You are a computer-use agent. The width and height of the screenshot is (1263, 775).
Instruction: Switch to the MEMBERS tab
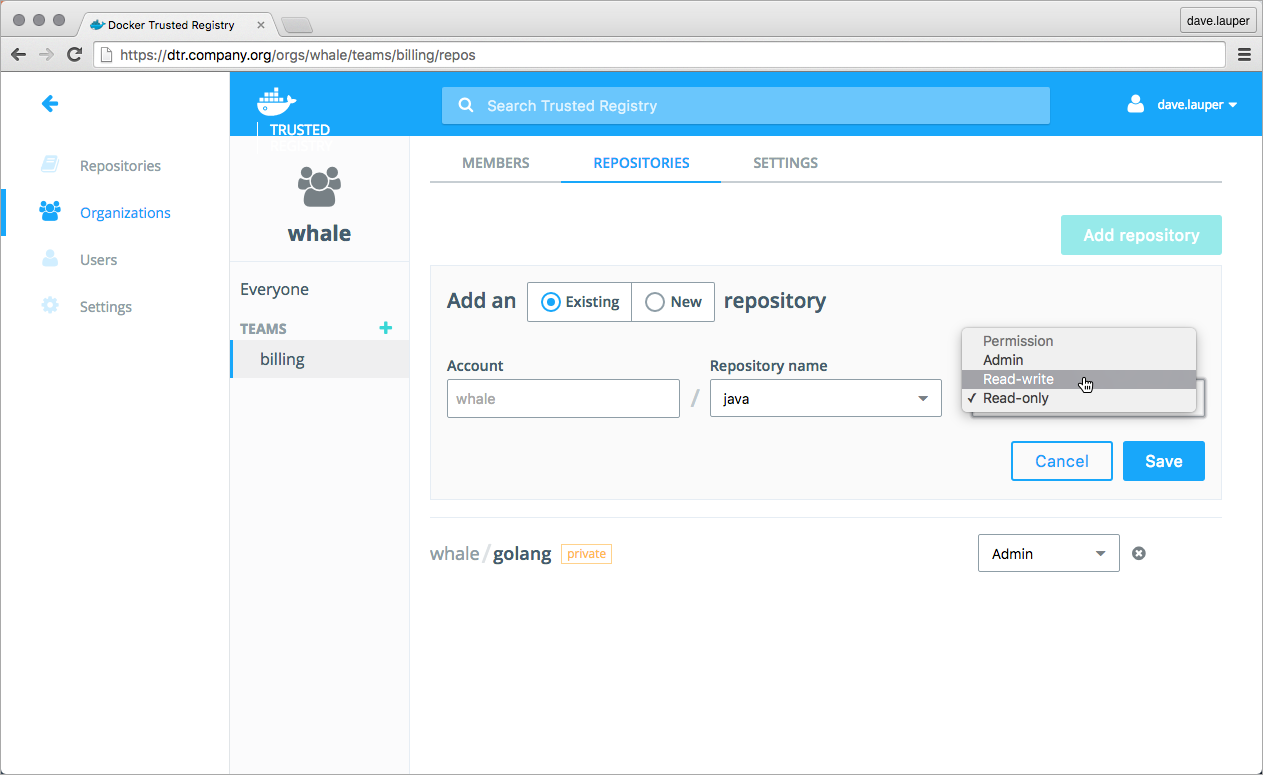point(495,163)
